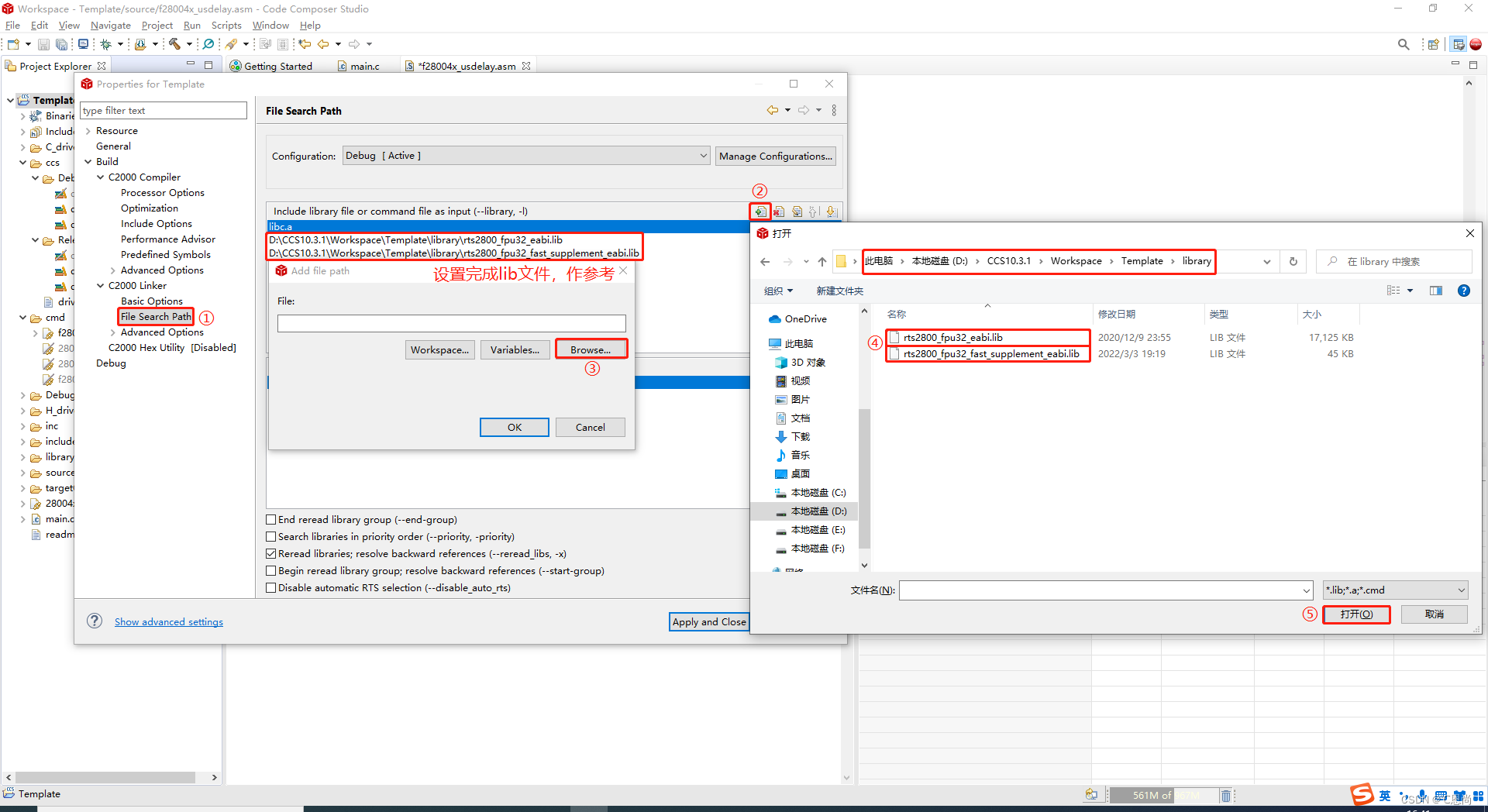
Task: Expand Advanced Options under C2000 Compiler
Action: [x=113, y=270]
